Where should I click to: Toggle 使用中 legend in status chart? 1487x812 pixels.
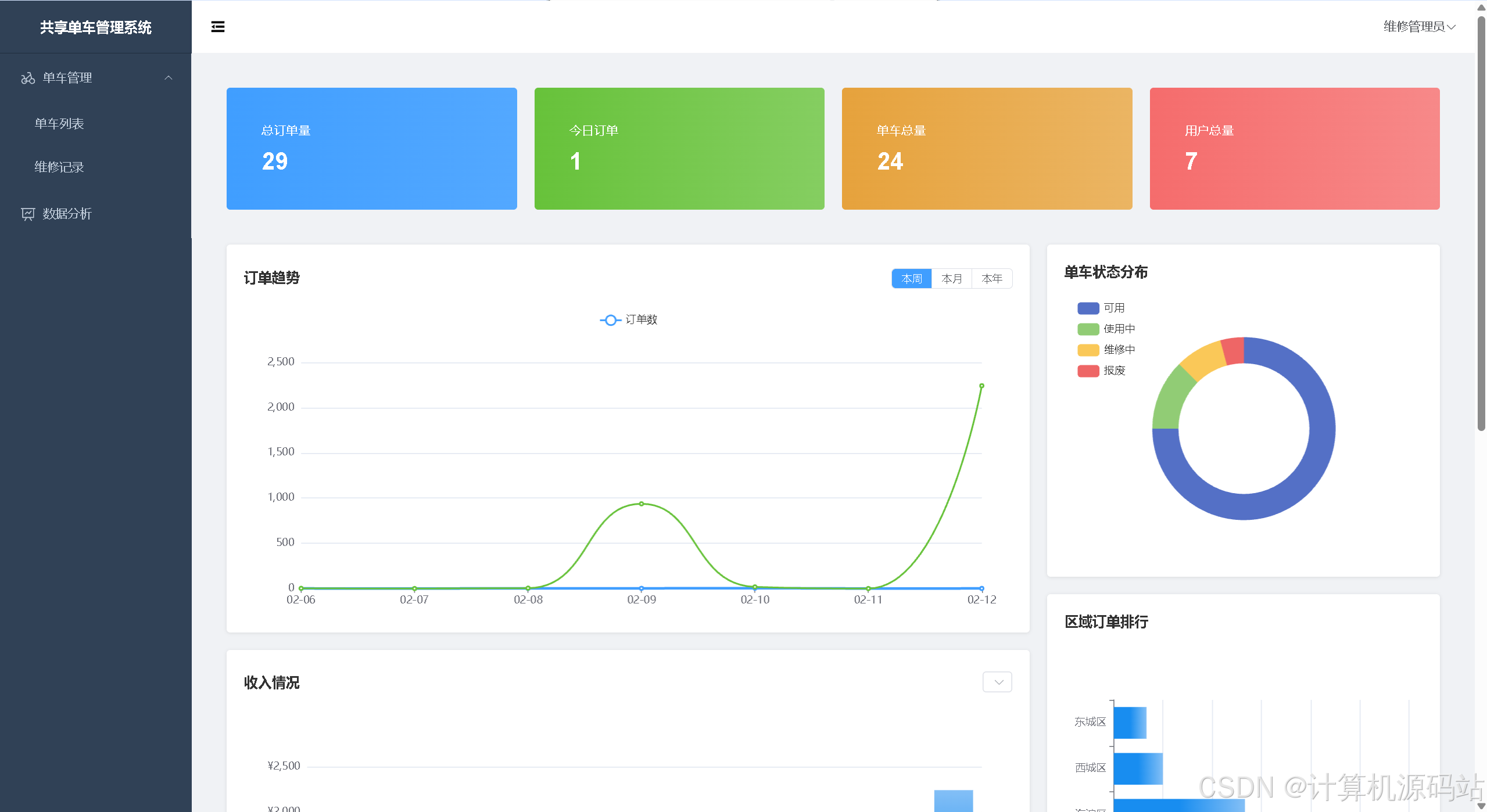tap(1088, 329)
